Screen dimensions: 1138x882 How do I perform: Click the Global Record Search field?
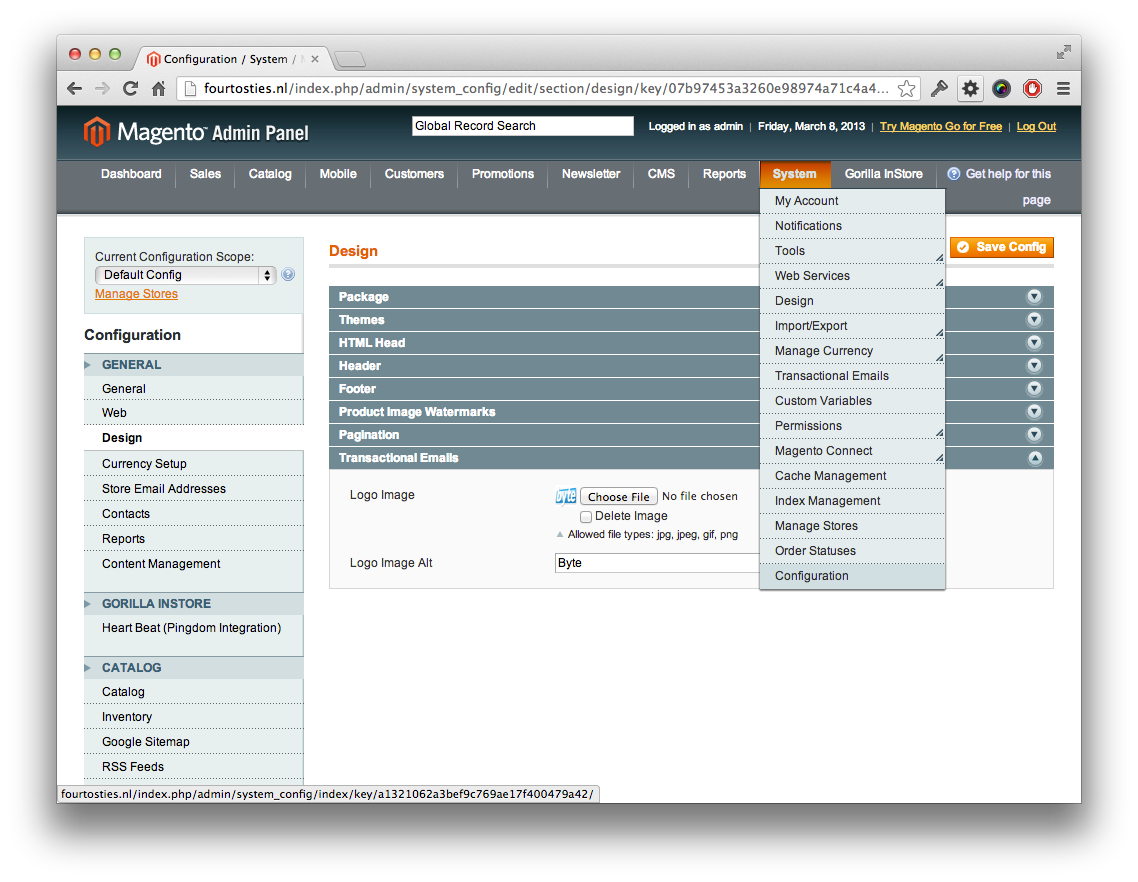tap(521, 125)
